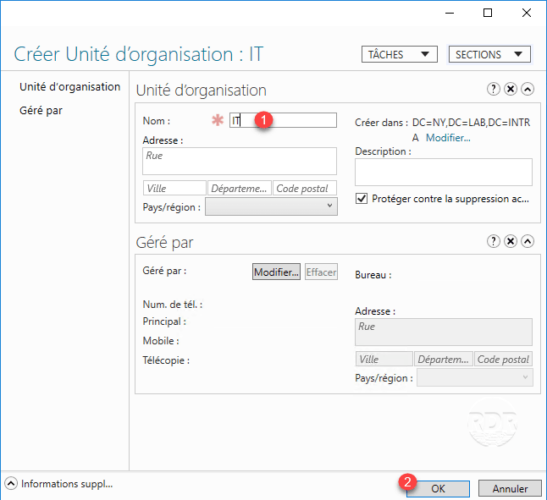This screenshot has width=547, height=500.
Task: Collapse the Géré par section
Action: coord(527,241)
